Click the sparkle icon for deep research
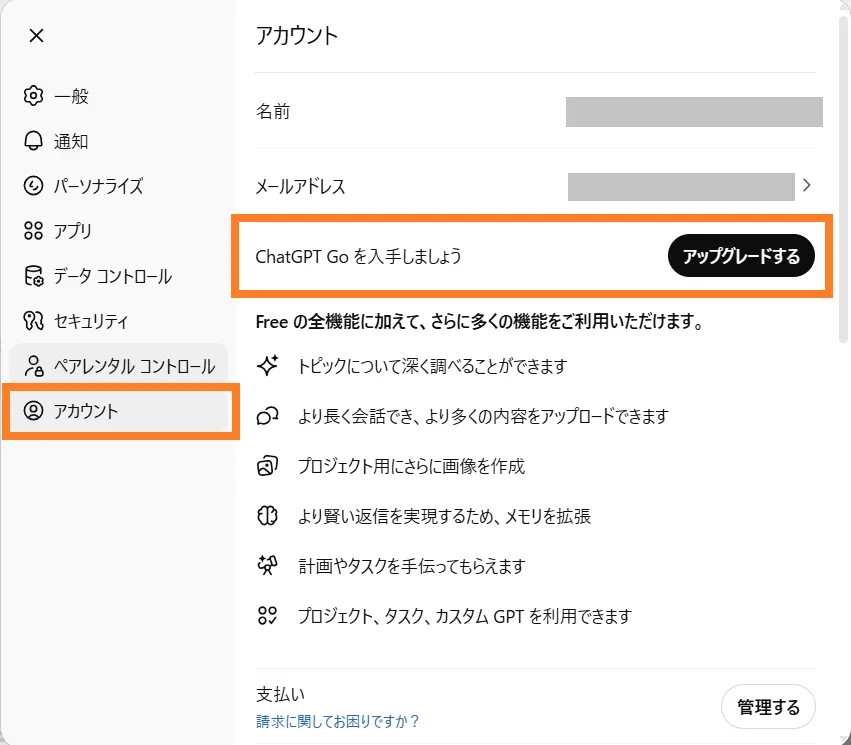 (x=267, y=366)
